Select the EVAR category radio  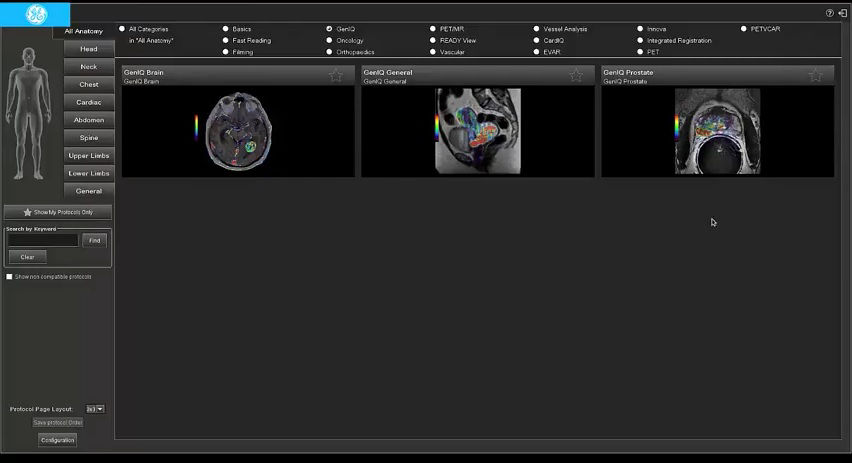[x=536, y=52]
